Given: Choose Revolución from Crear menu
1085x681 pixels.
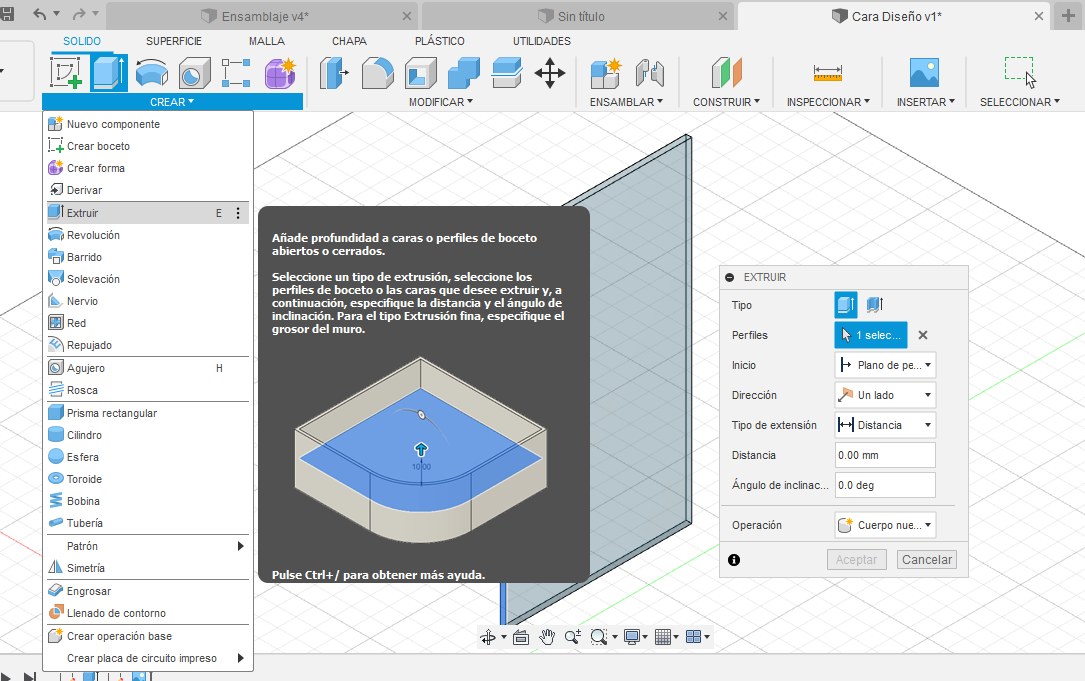Looking at the screenshot, I should [148, 235].
